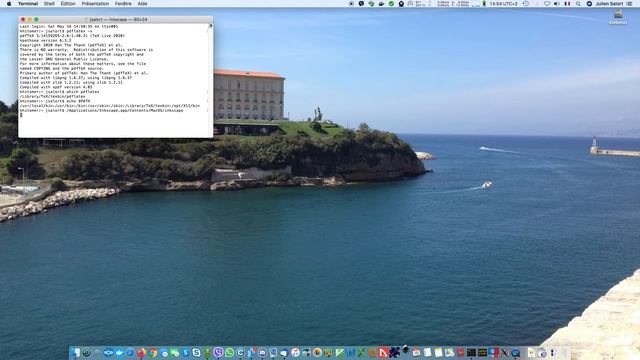The width and height of the screenshot is (640, 360).
Task: Open WeChat from the Dock
Action: coord(175,352)
